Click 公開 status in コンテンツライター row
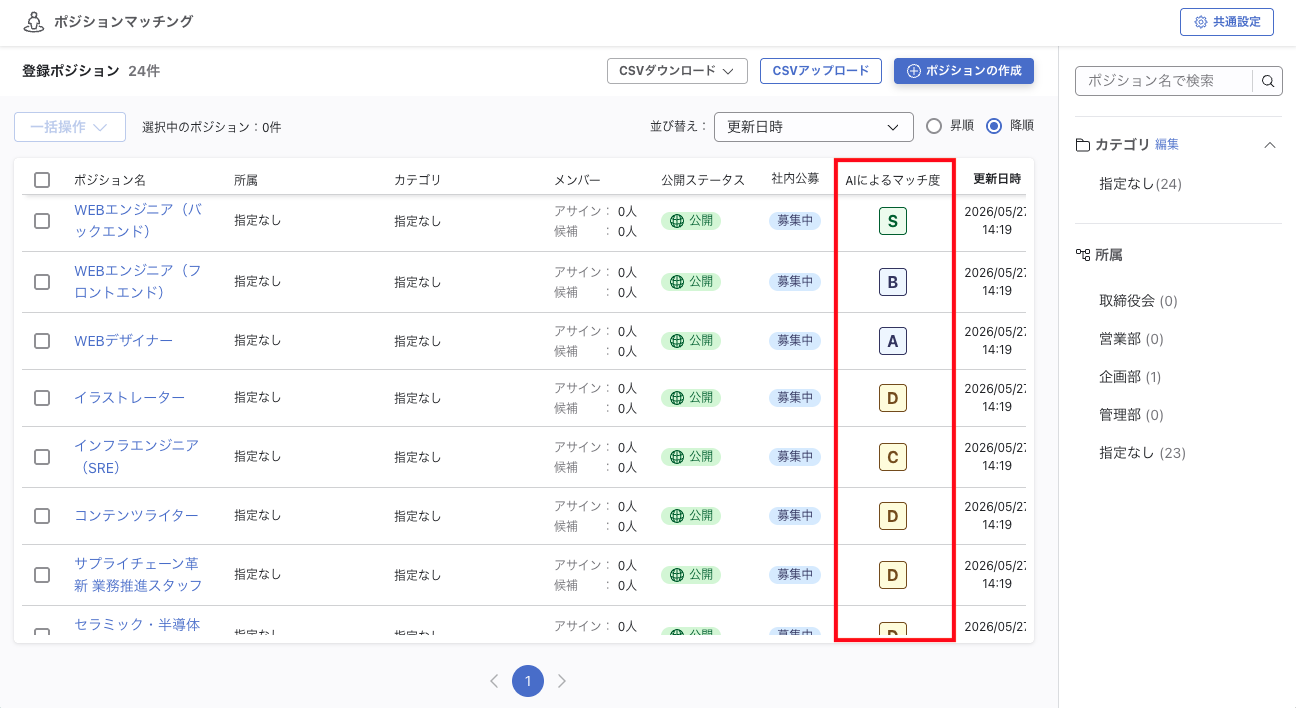Viewport: 1296px width, 708px height. pos(691,516)
